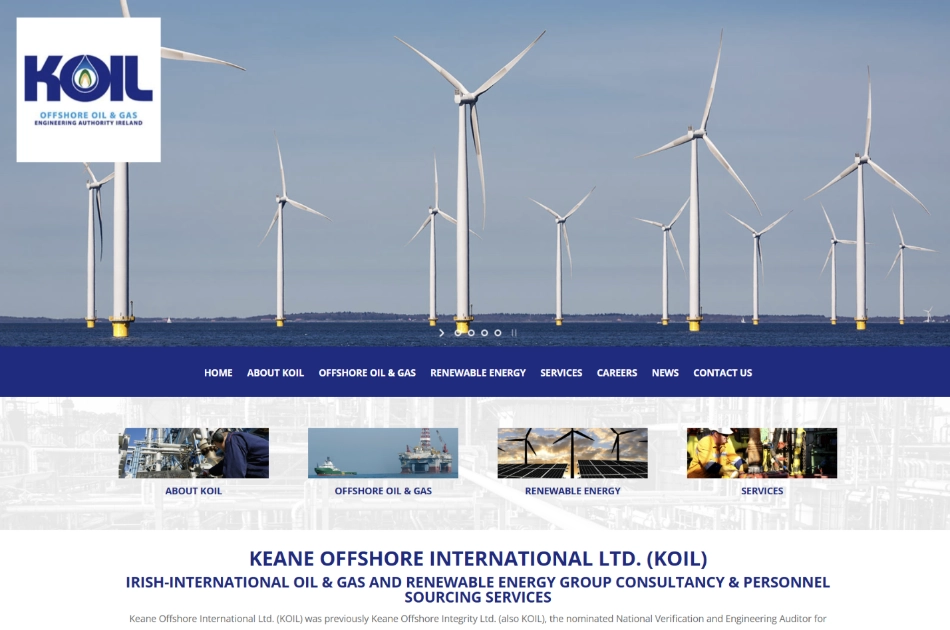Open the Careers menu item

click(617, 373)
